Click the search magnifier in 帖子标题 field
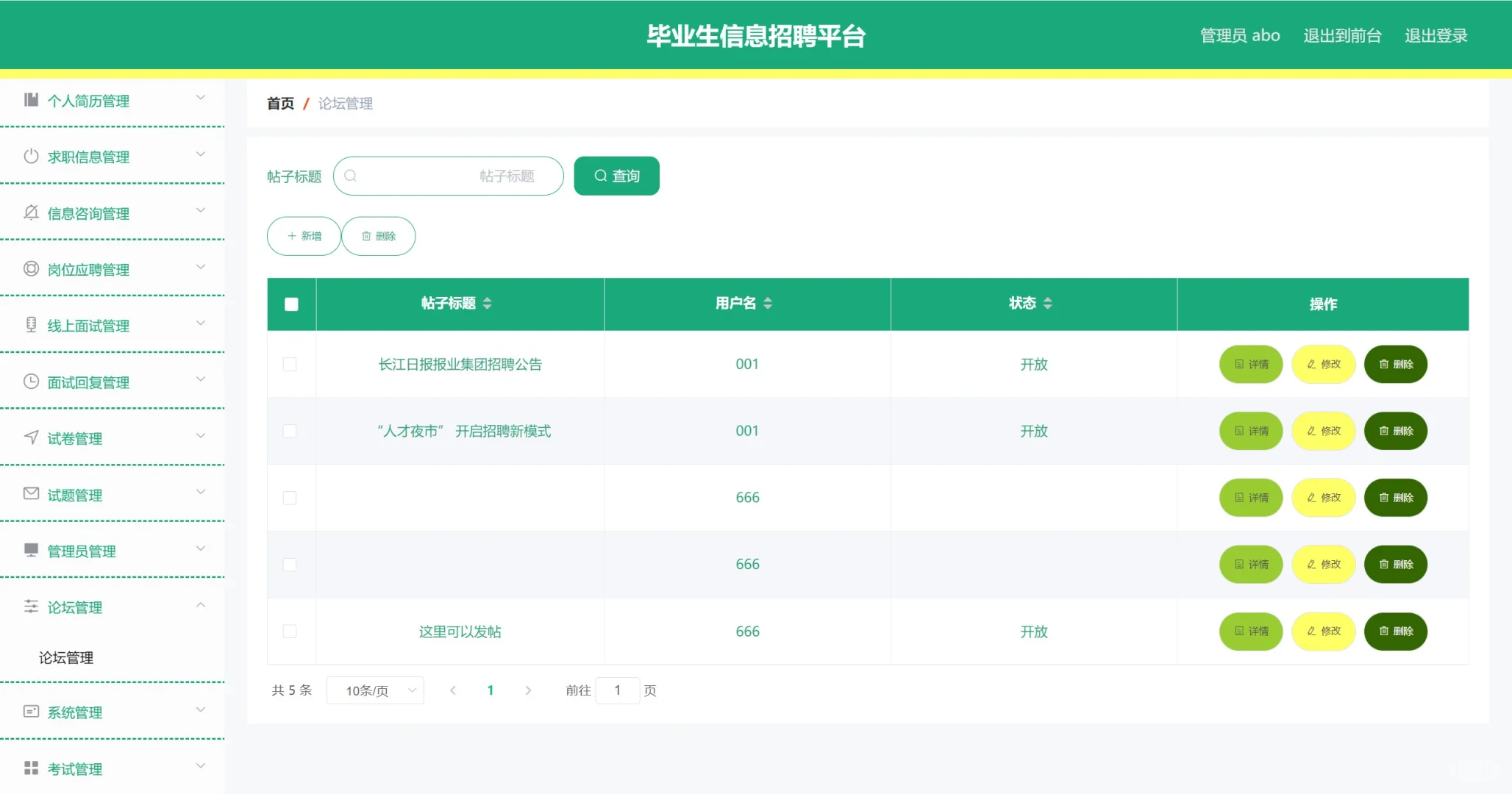The width and height of the screenshot is (1512, 794). [x=351, y=176]
